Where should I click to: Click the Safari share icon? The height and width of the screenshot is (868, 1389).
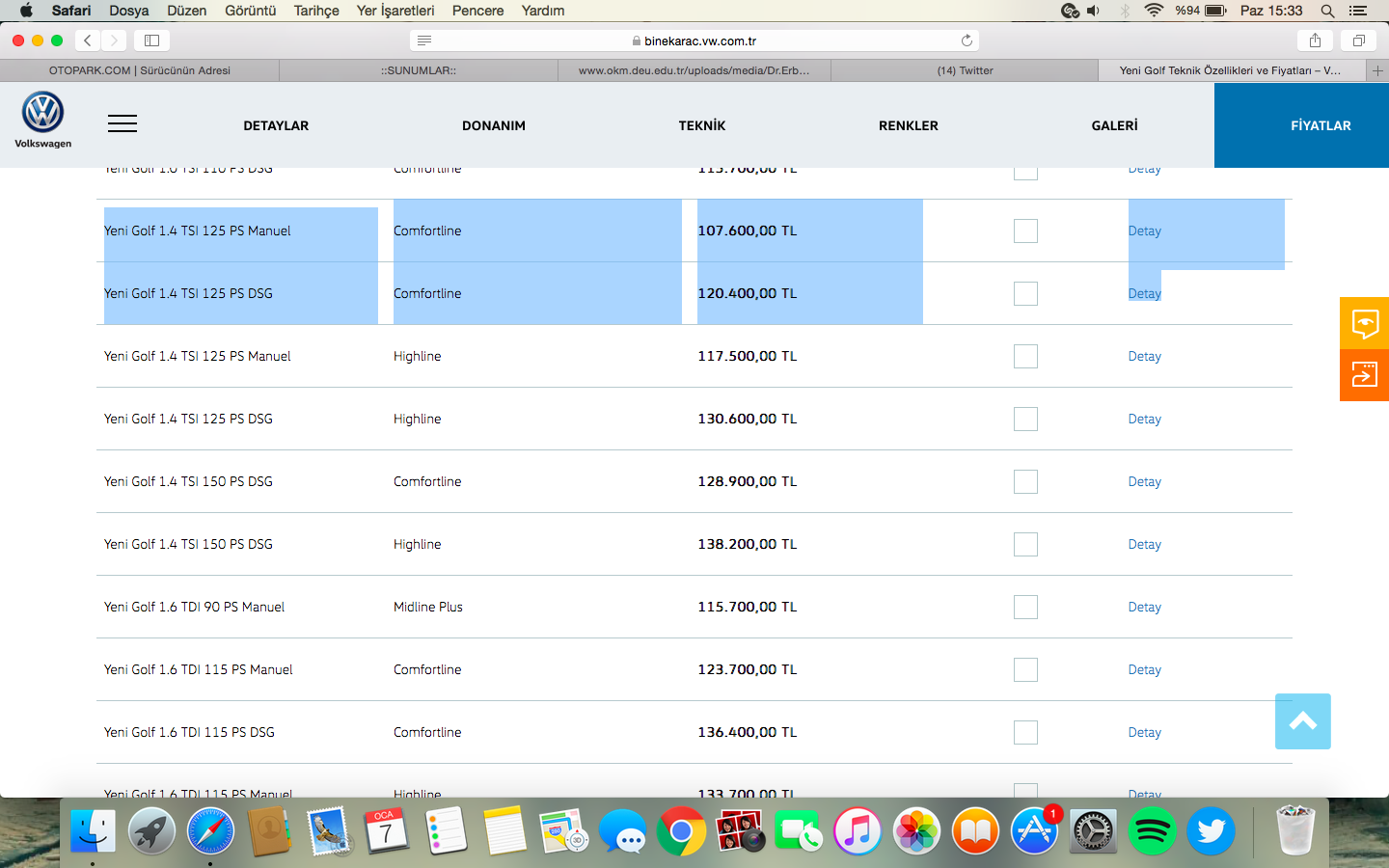tap(1315, 41)
